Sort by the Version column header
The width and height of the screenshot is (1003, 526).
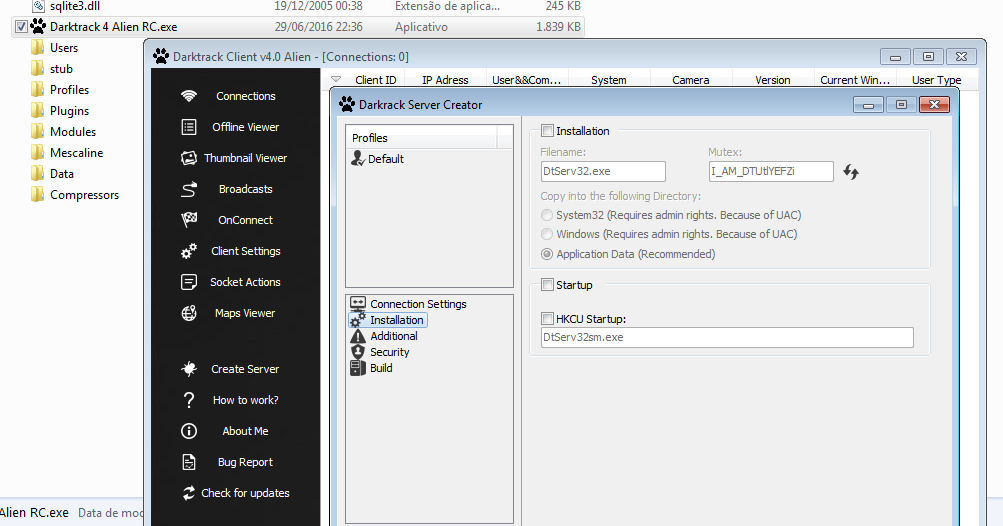point(773,80)
